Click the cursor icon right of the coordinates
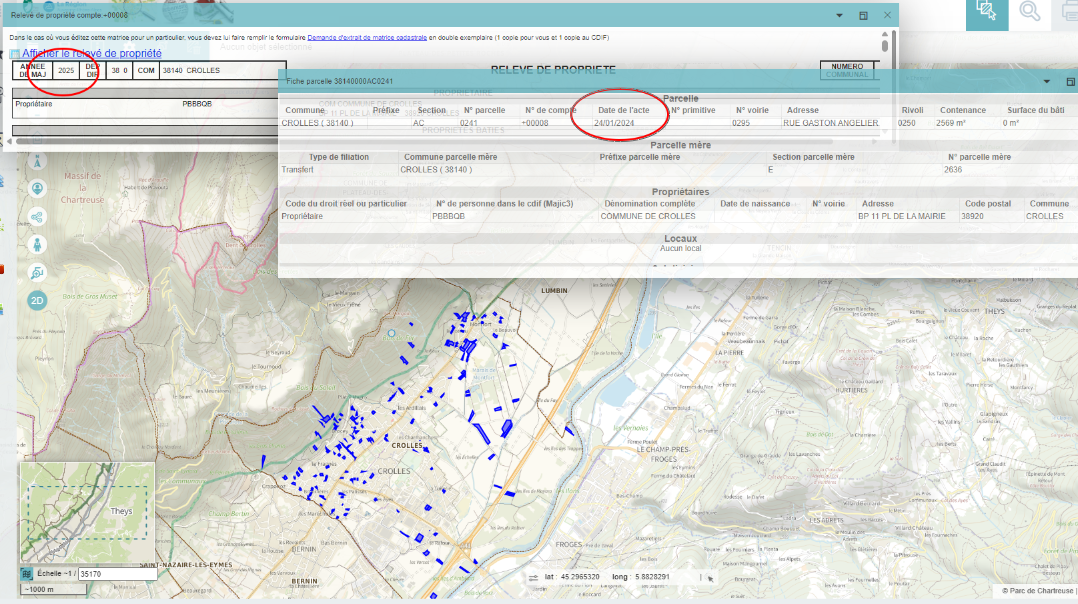This screenshot has width=1078, height=604. pyautogui.click(x=710, y=579)
